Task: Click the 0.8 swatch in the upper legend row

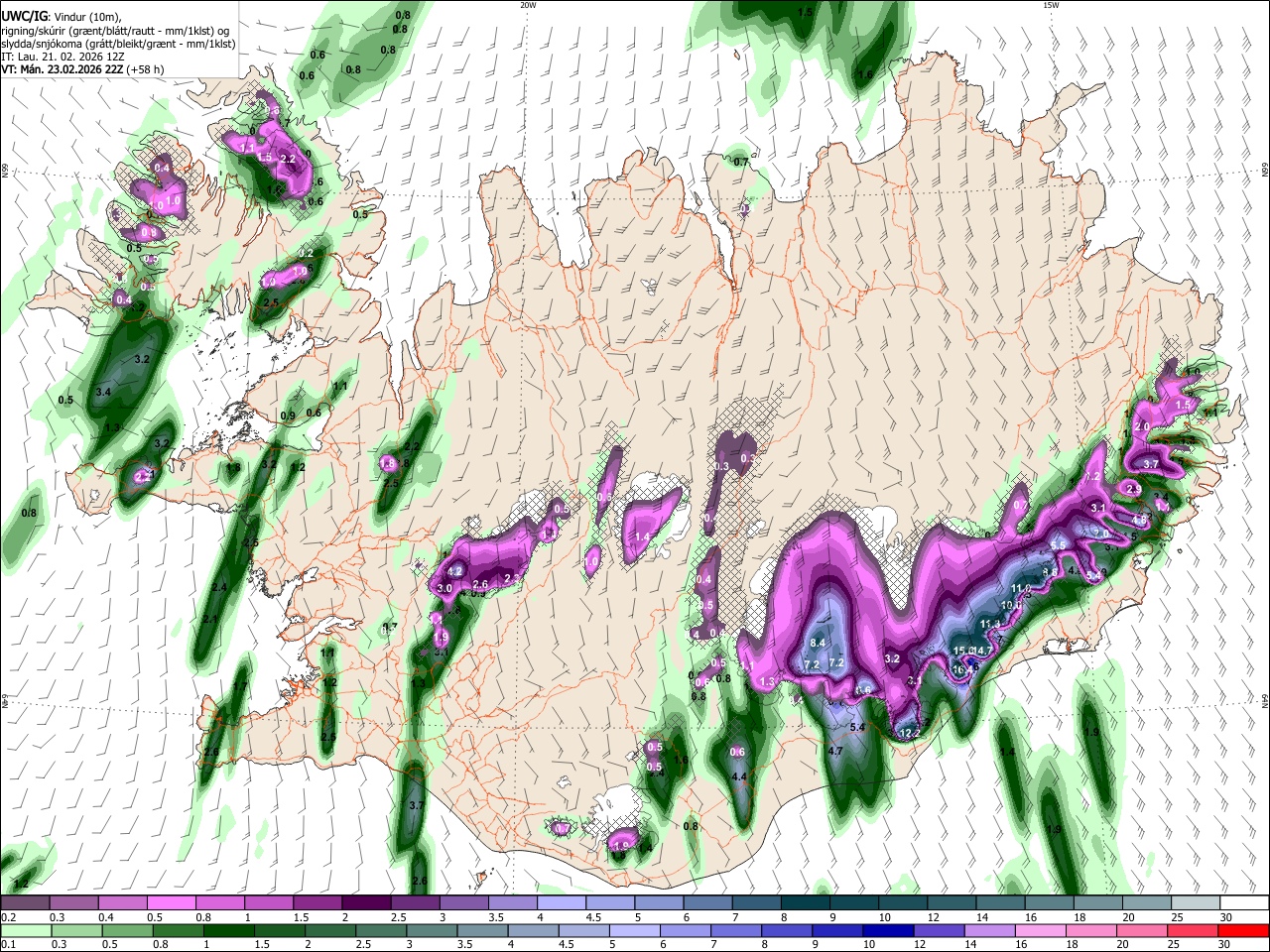Action: tap(219, 902)
